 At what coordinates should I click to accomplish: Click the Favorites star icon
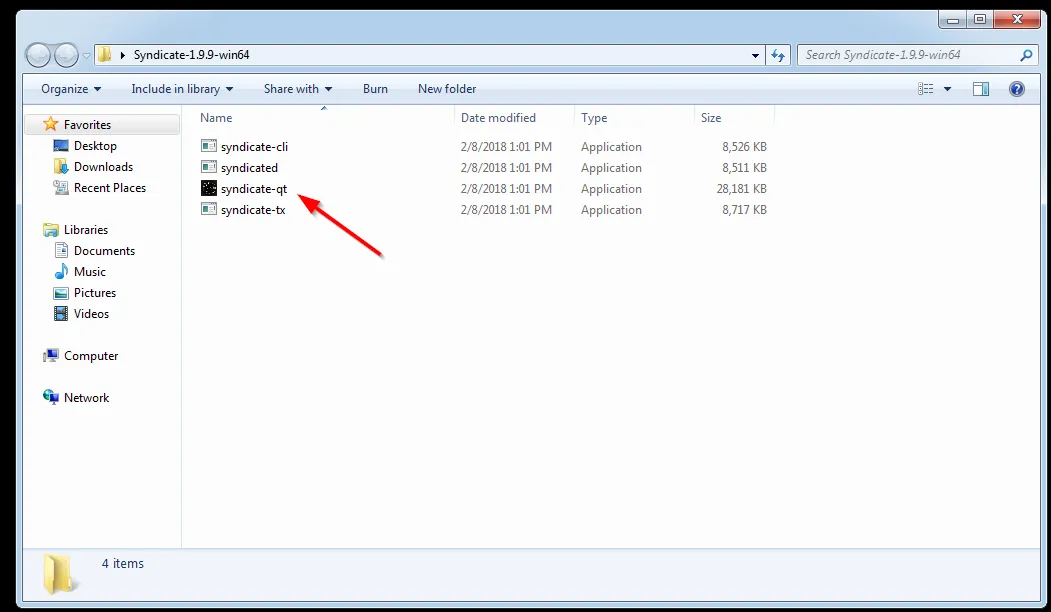50,124
